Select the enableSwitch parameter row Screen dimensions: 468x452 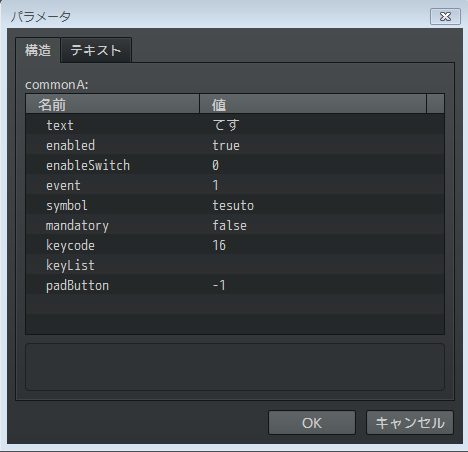click(x=235, y=164)
